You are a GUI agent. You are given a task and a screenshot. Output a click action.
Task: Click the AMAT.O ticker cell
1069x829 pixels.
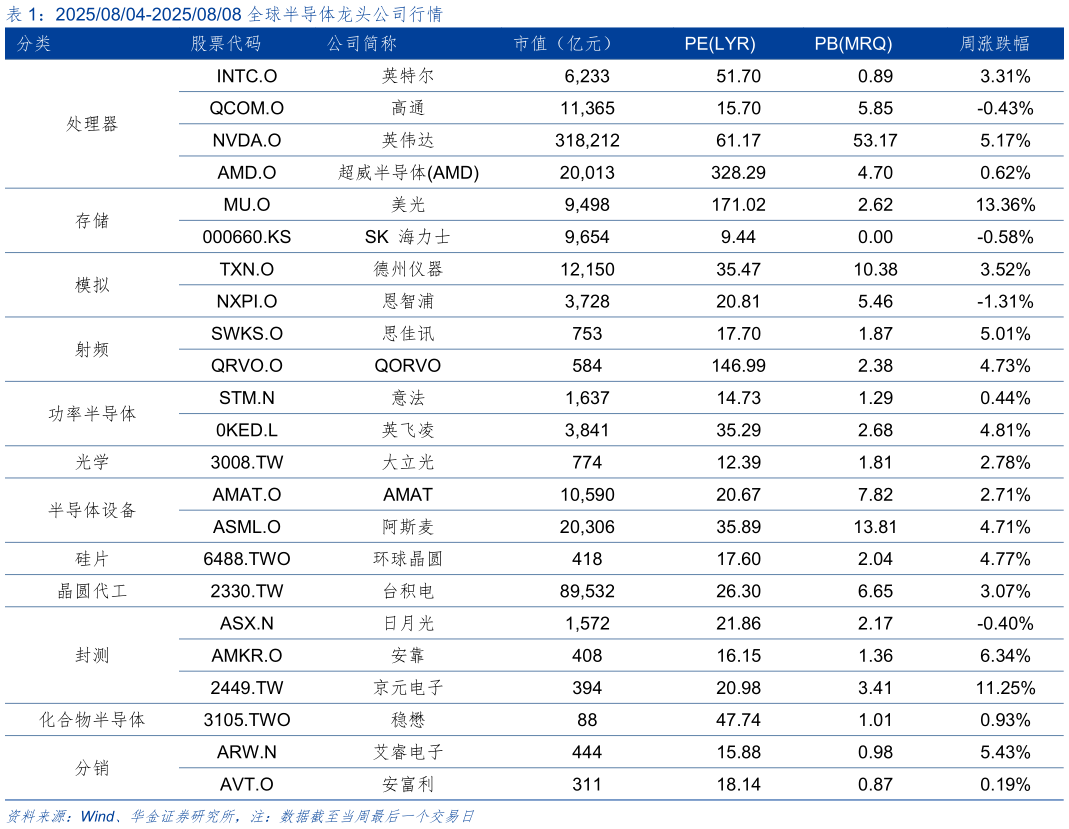247,494
